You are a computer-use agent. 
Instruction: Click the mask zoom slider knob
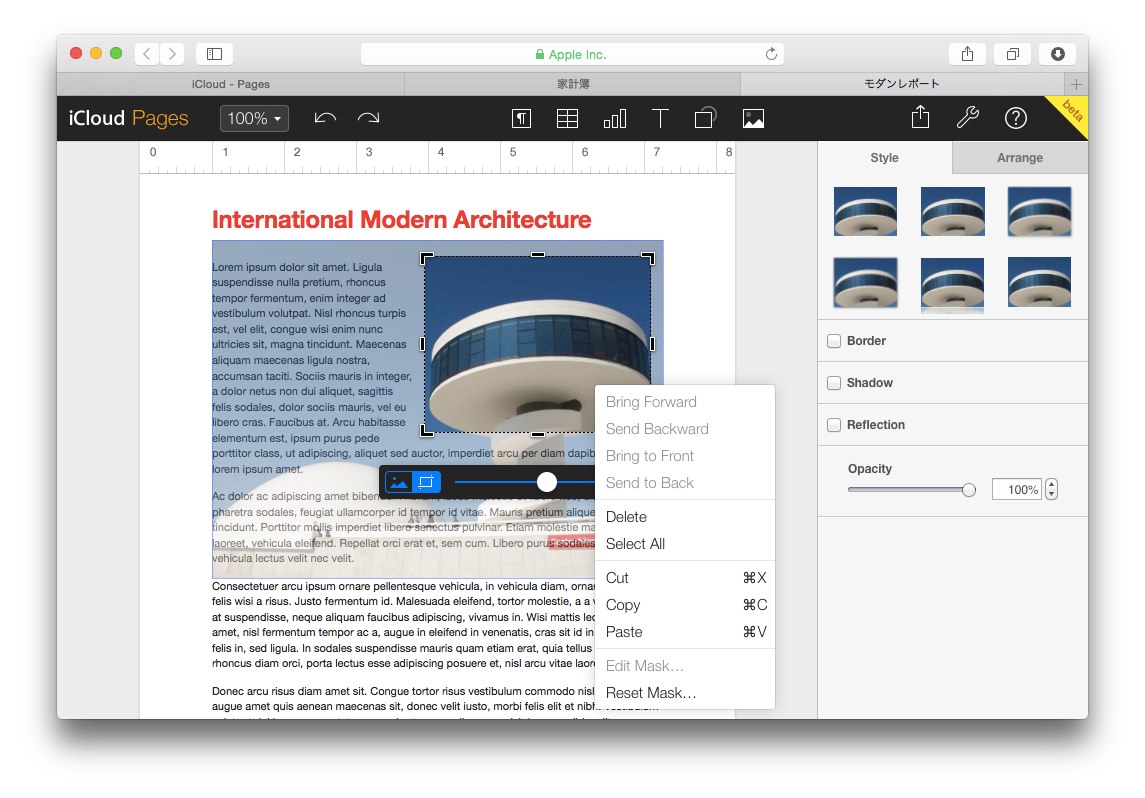pos(547,482)
